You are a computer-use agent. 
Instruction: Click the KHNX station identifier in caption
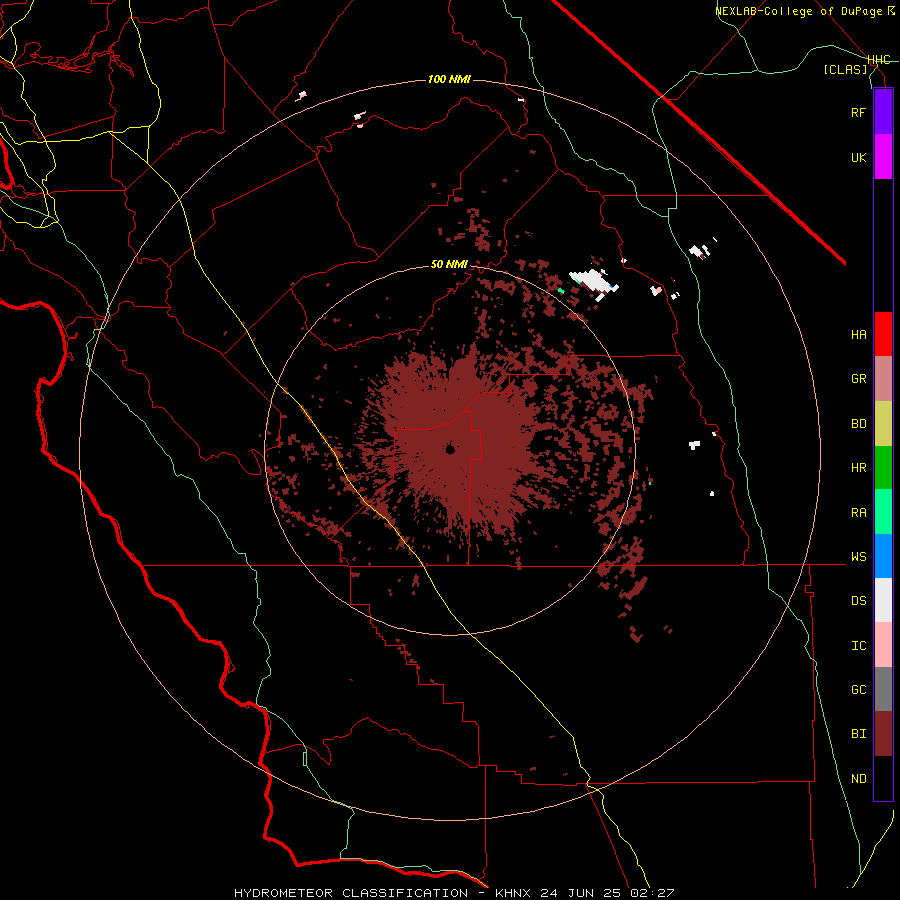(514, 893)
